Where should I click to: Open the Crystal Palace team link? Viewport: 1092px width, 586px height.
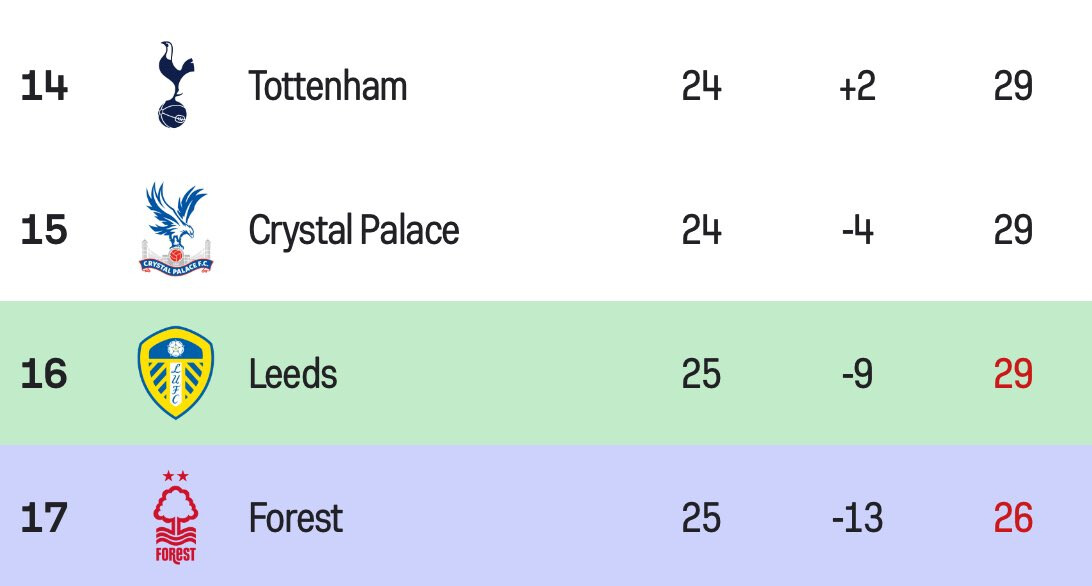pos(354,231)
